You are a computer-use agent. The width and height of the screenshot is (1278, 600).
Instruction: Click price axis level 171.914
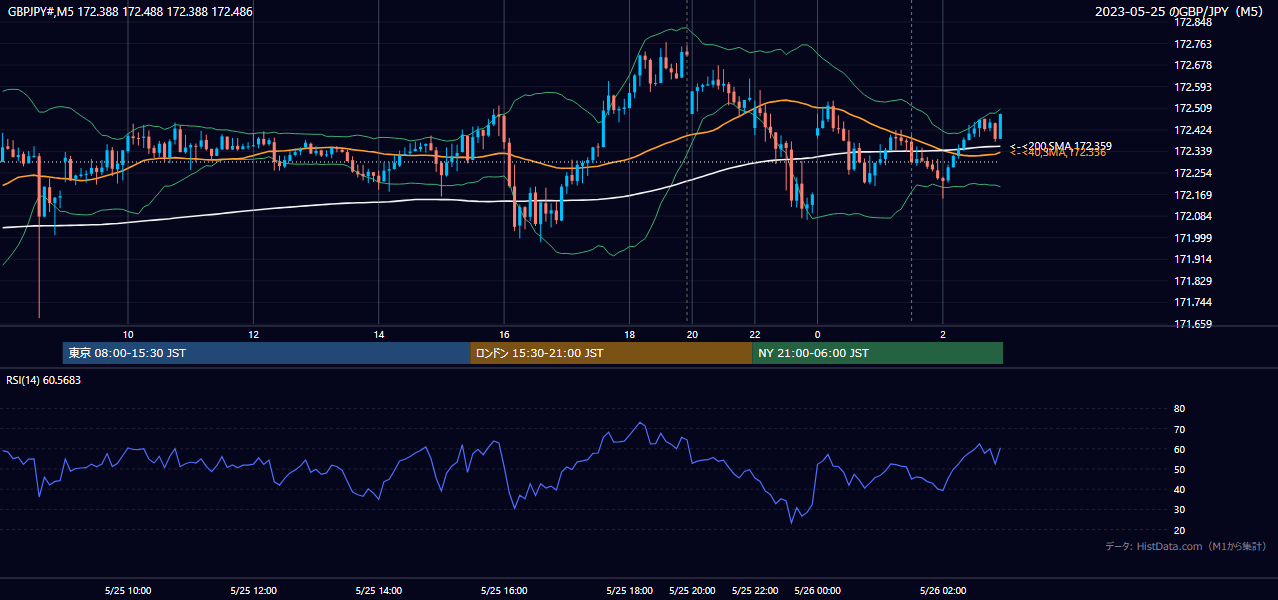click(x=1192, y=259)
